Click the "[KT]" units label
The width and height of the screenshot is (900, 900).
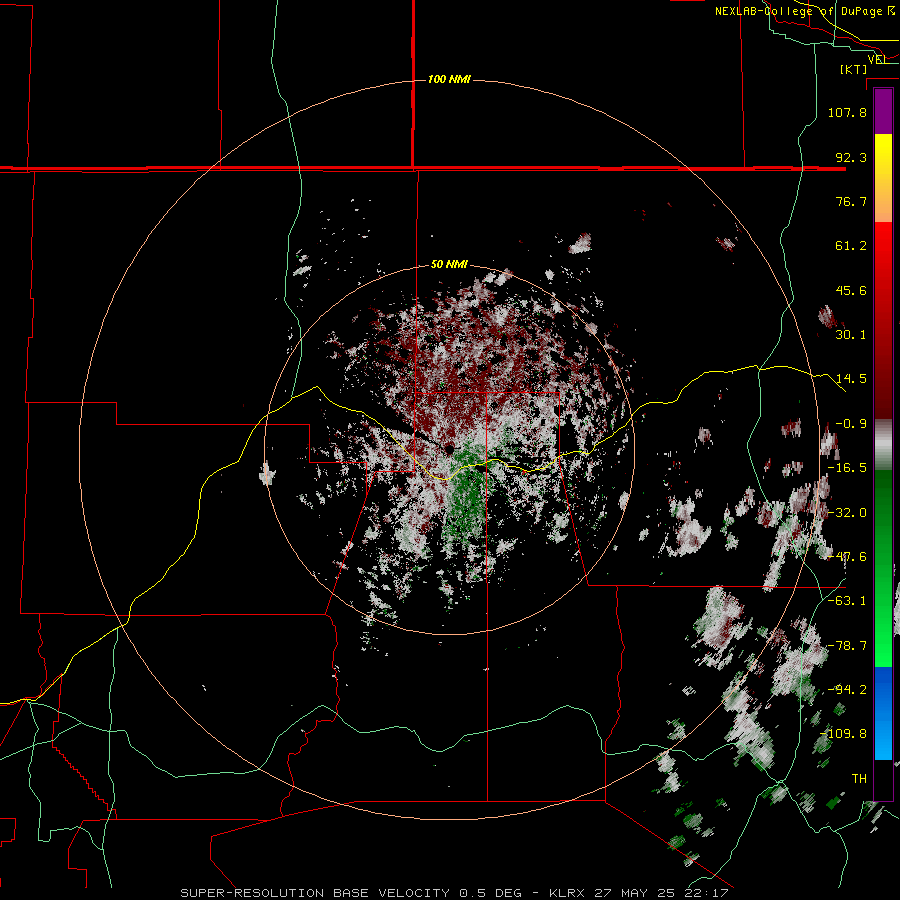click(x=854, y=69)
